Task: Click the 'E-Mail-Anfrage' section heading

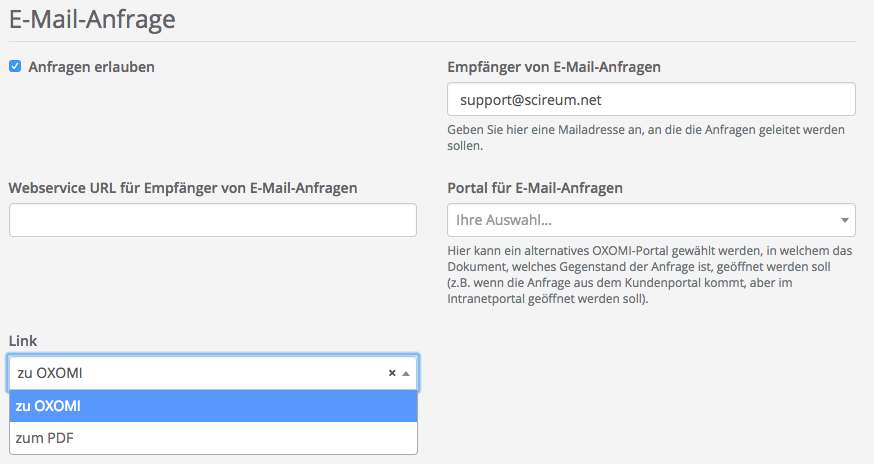Action: tap(94, 20)
